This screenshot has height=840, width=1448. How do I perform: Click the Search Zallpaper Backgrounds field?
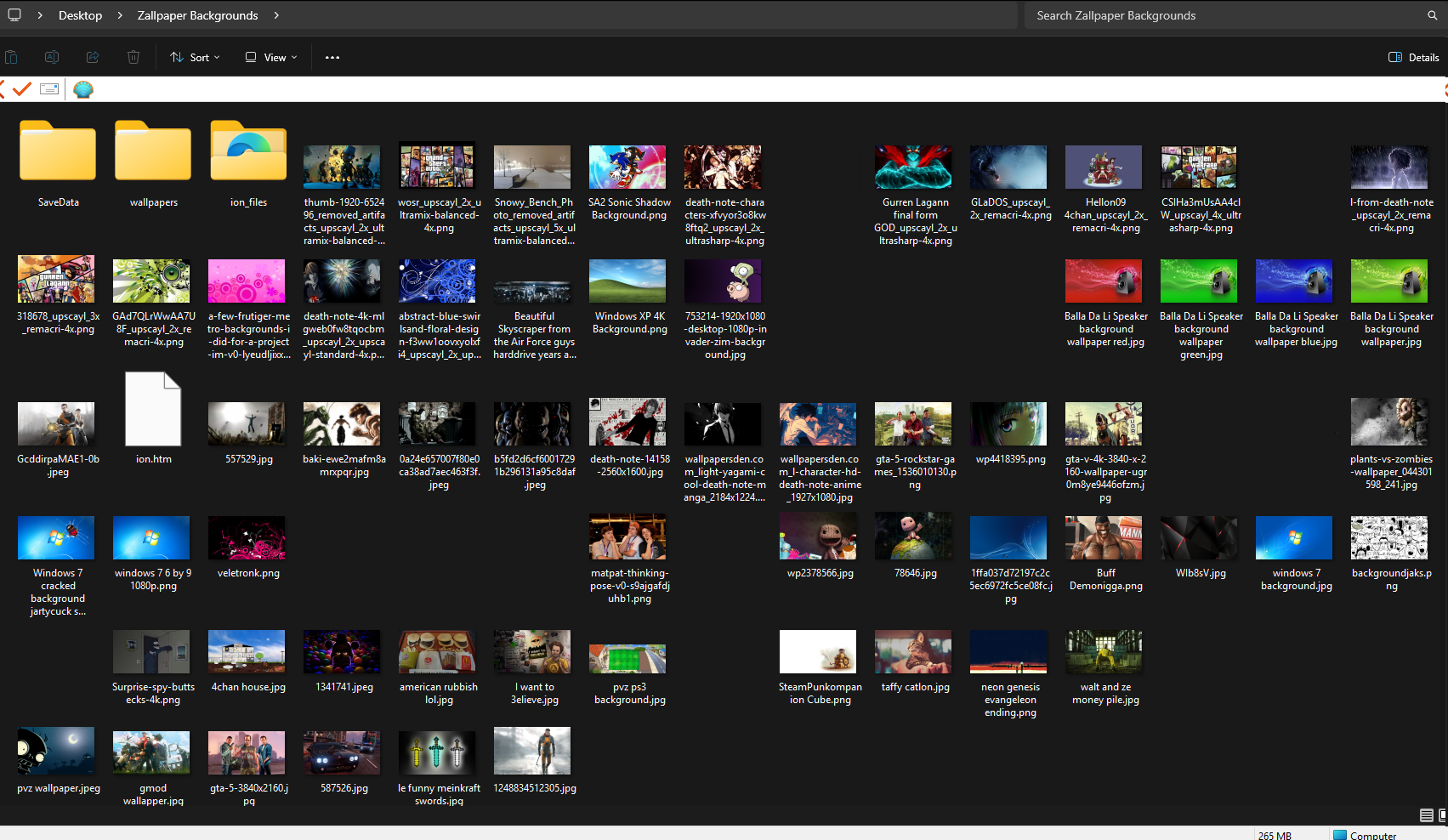(x=1224, y=15)
